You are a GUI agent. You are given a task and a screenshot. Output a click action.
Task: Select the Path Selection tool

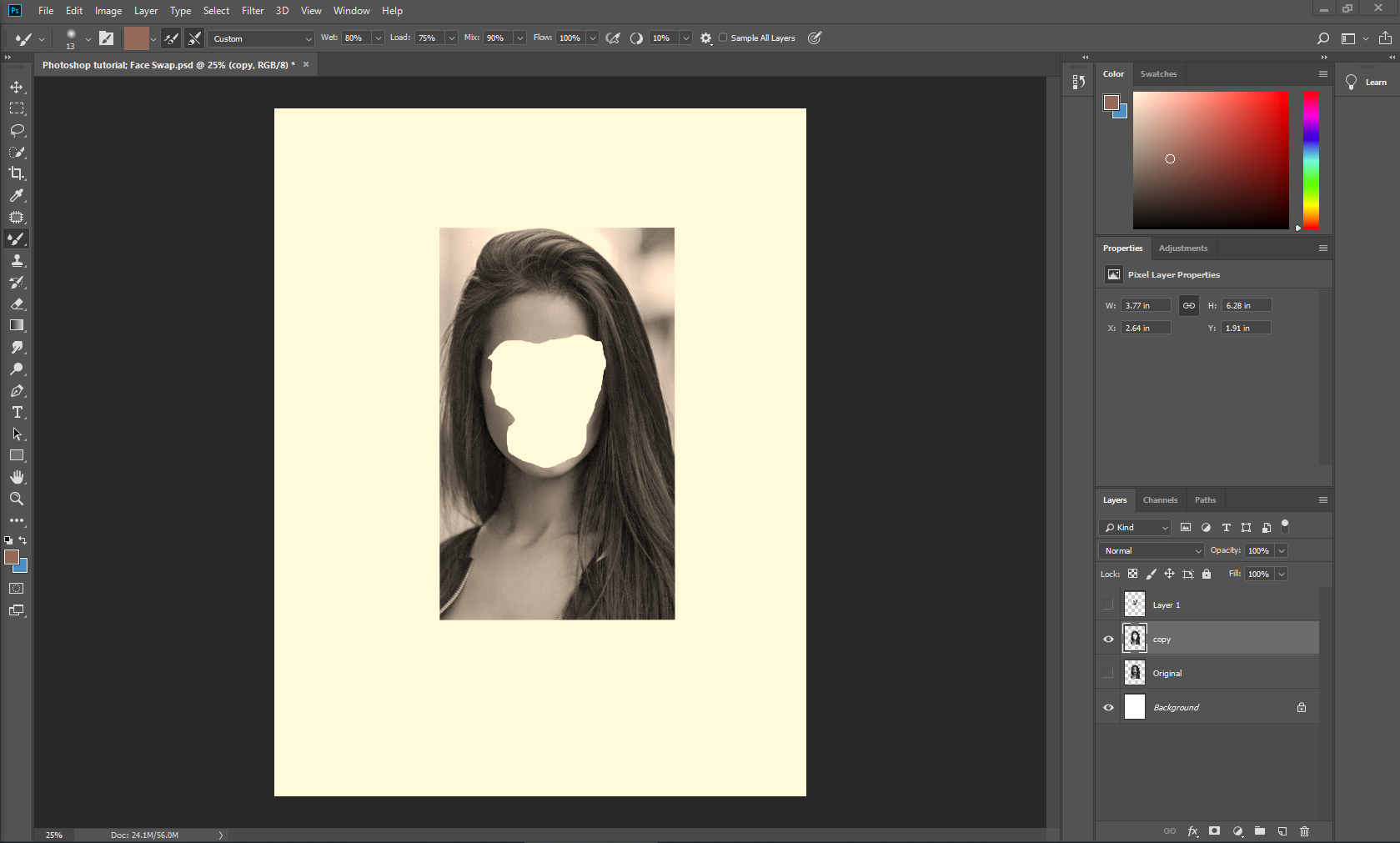17,434
